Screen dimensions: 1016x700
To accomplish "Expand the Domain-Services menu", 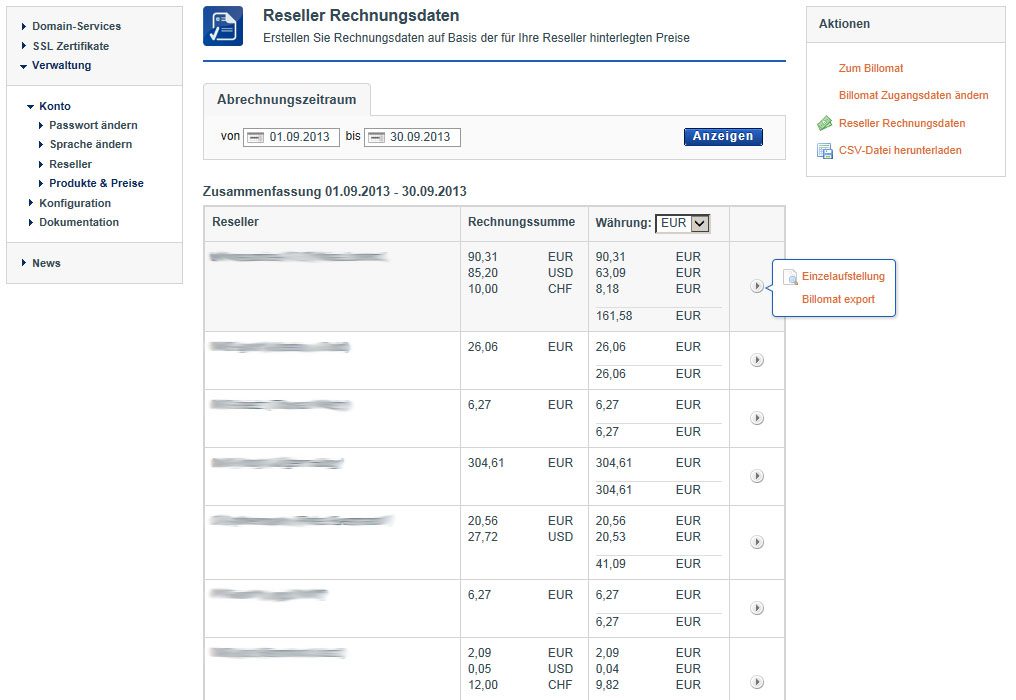I will [76, 26].
